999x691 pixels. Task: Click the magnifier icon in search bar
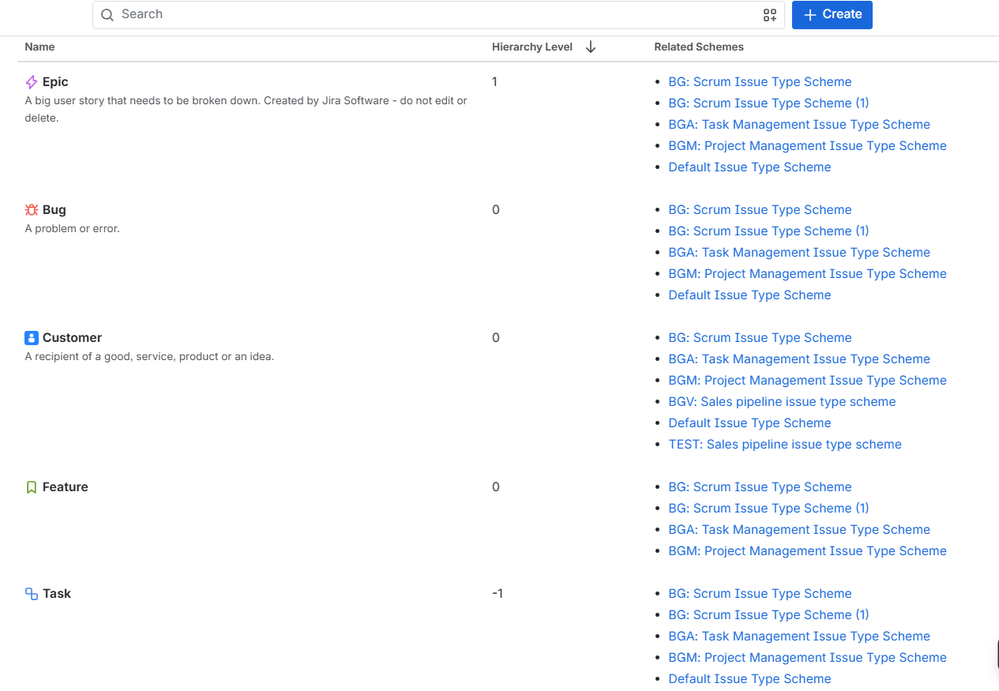pyautogui.click(x=107, y=15)
